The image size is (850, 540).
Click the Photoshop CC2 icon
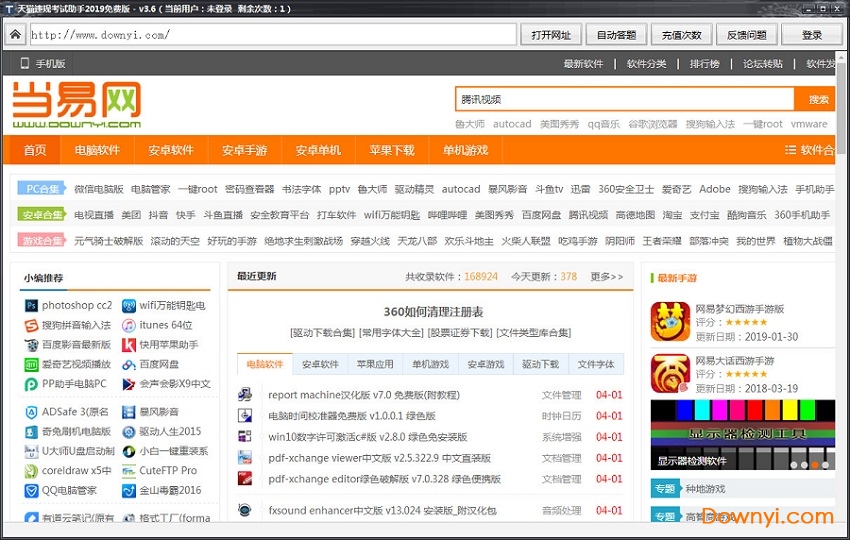pyautogui.click(x=31, y=305)
